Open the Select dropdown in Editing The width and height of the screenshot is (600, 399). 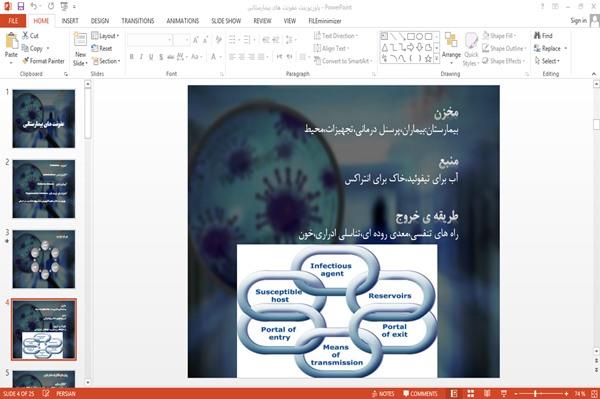pos(547,61)
